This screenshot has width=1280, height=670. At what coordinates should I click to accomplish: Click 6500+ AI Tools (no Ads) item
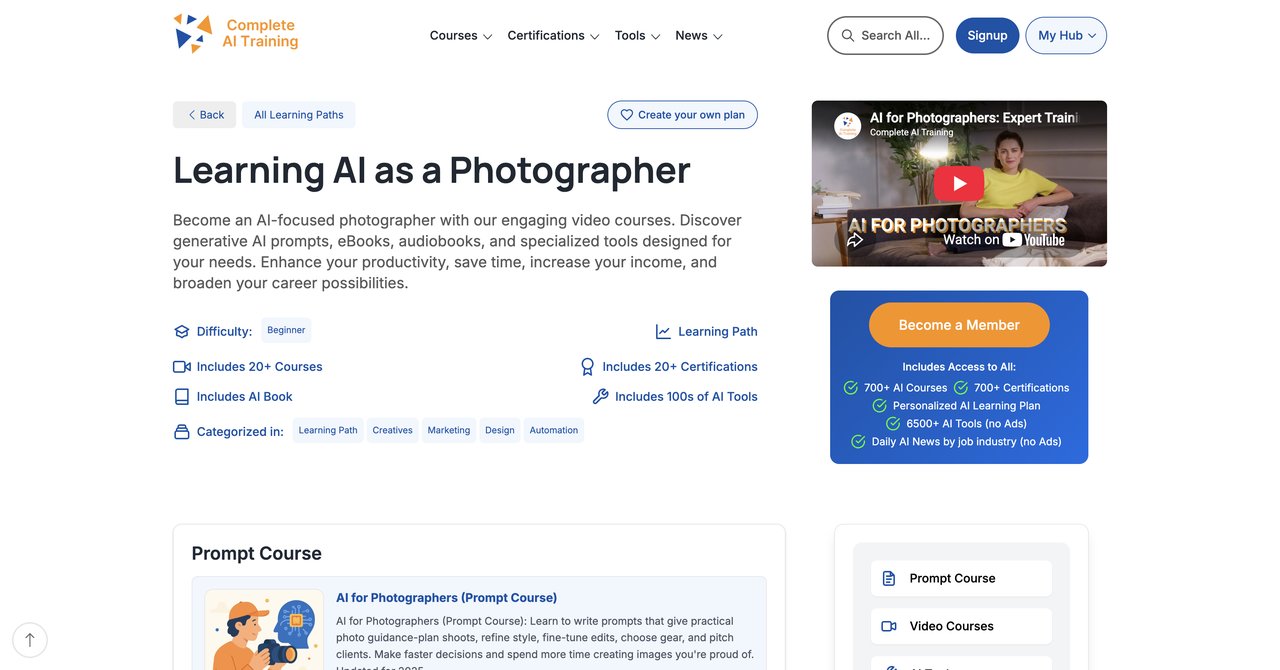point(957,424)
